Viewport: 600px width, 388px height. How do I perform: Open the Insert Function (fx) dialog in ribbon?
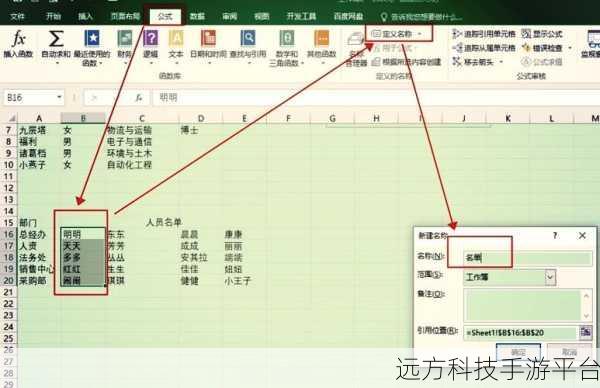(18, 44)
